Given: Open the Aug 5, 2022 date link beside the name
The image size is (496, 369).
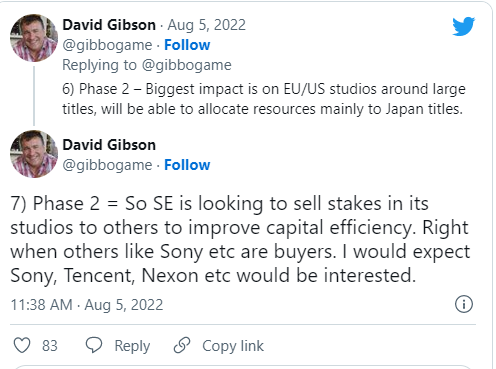Looking at the screenshot, I should (206, 25).
